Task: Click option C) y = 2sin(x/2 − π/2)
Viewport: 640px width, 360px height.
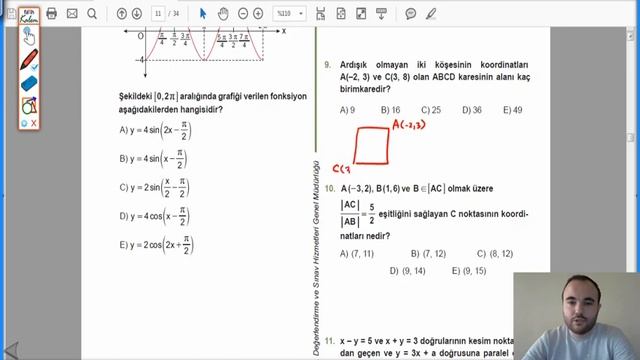Action: (x=154, y=187)
